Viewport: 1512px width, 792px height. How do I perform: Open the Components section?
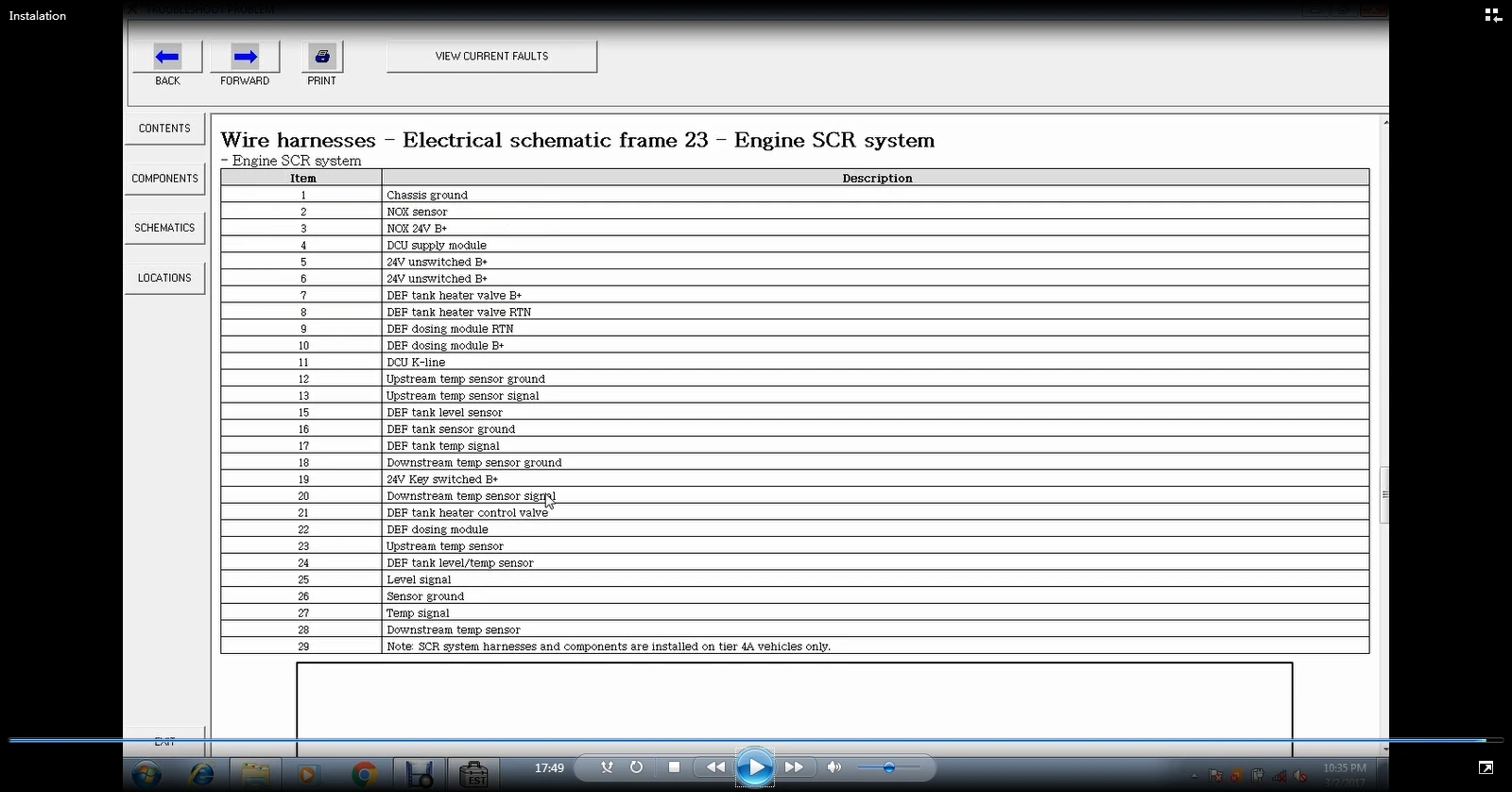pyautogui.click(x=164, y=179)
